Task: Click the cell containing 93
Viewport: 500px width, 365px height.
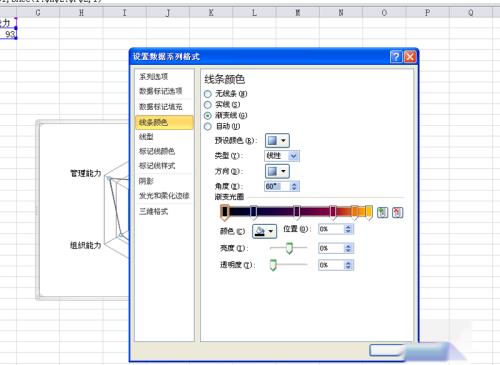Action: [8, 34]
